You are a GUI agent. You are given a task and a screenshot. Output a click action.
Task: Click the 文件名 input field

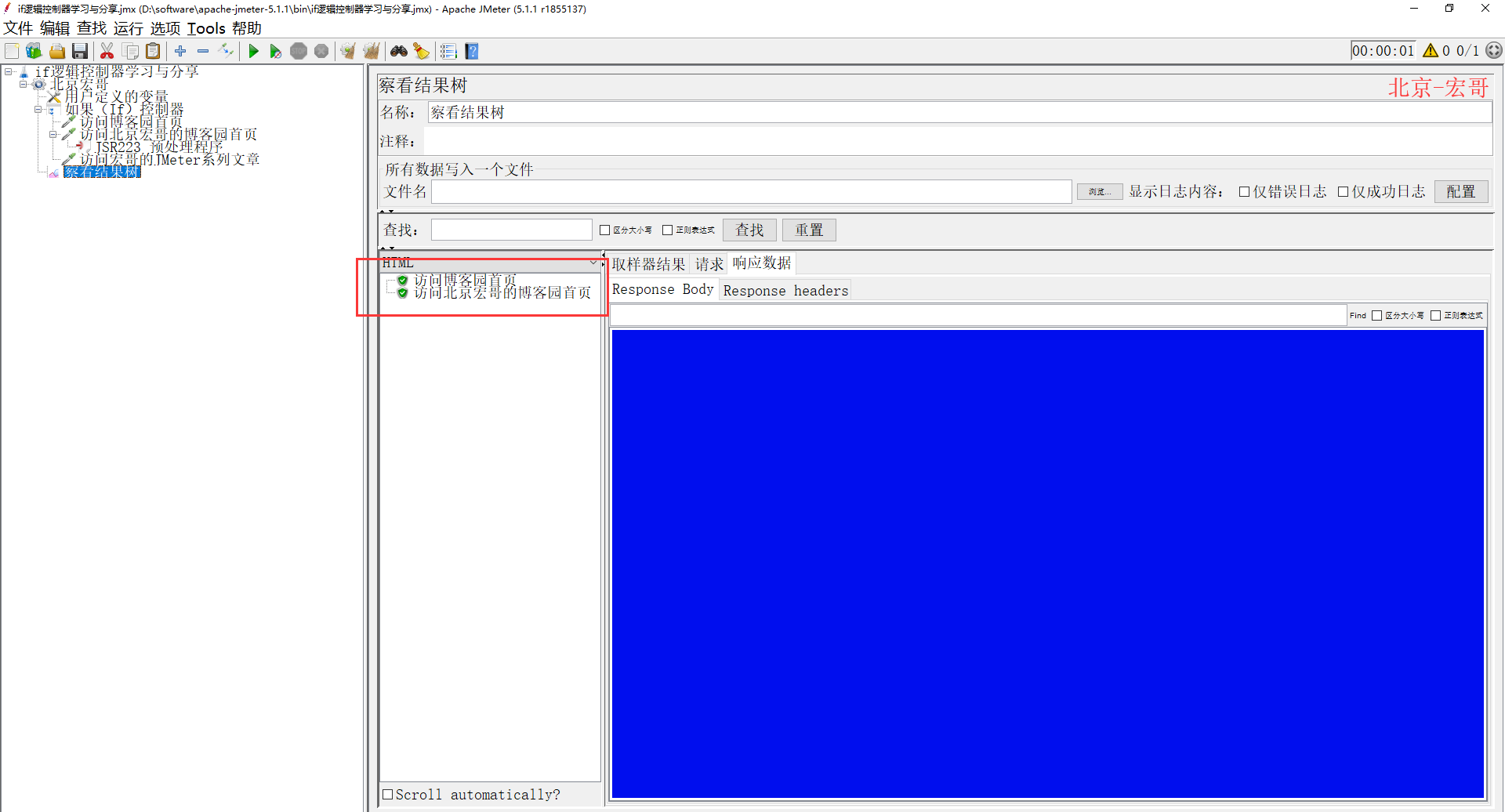point(751,191)
